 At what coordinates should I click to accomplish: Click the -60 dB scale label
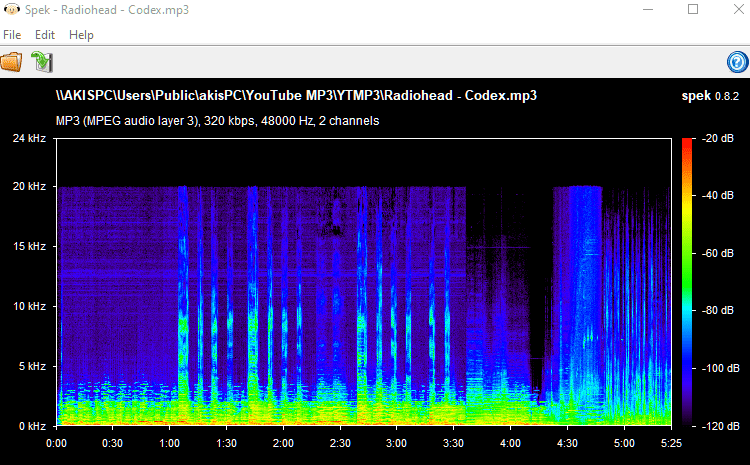click(718, 253)
